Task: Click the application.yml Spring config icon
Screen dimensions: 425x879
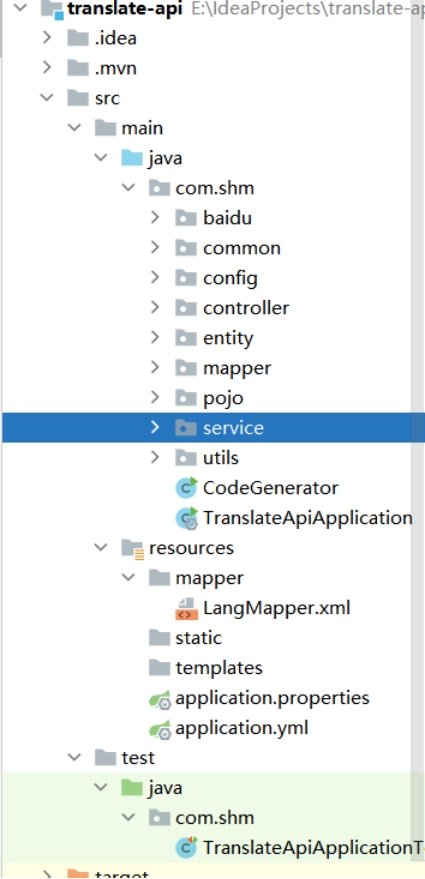Action: tap(160, 729)
